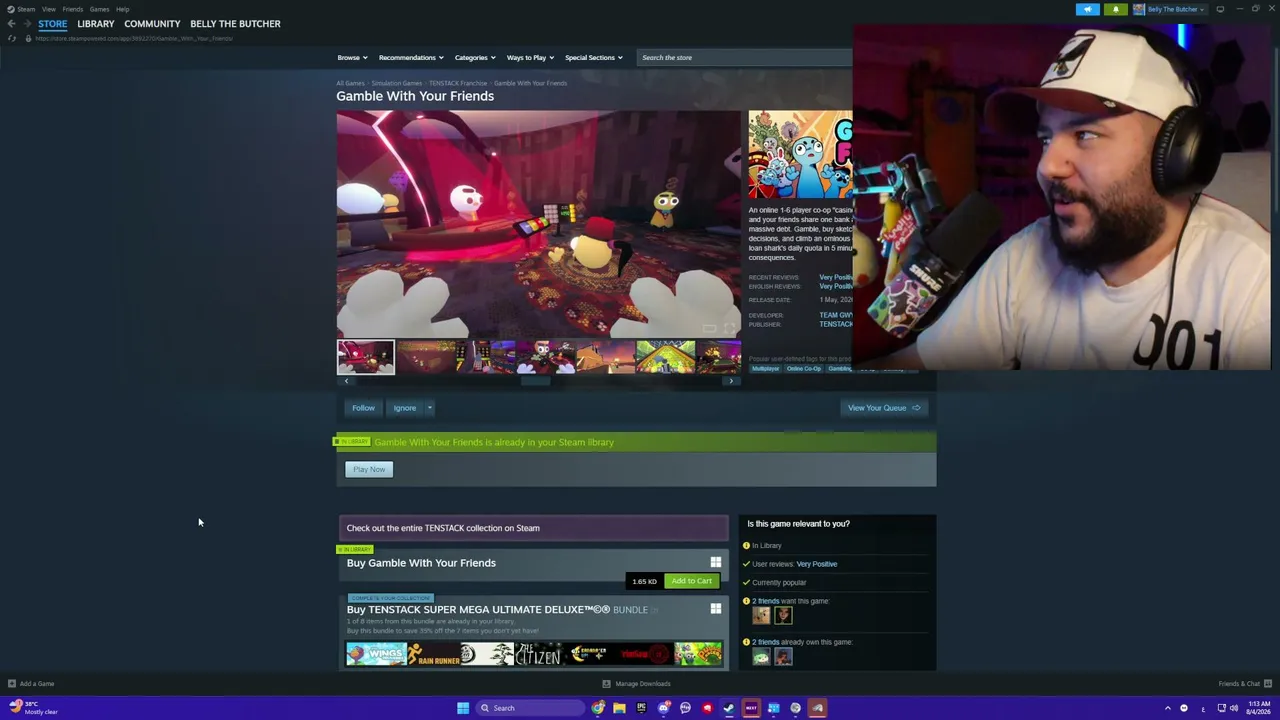Open the Steam announcements megaphone icon
The image size is (1280, 720).
(1088, 9)
